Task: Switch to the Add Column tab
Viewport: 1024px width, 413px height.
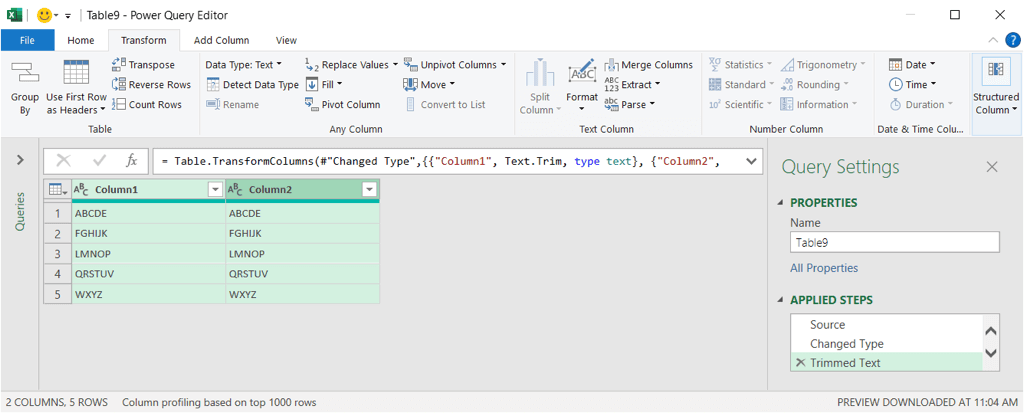Action: point(221,40)
